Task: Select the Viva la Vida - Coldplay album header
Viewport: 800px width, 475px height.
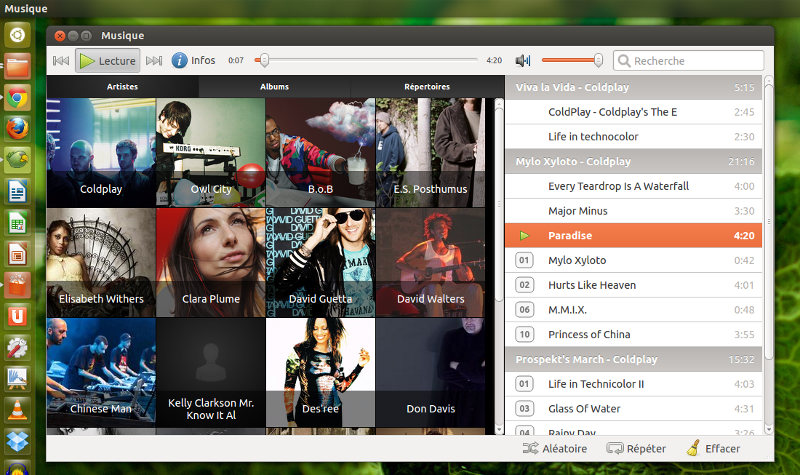Action: tap(634, 87)
